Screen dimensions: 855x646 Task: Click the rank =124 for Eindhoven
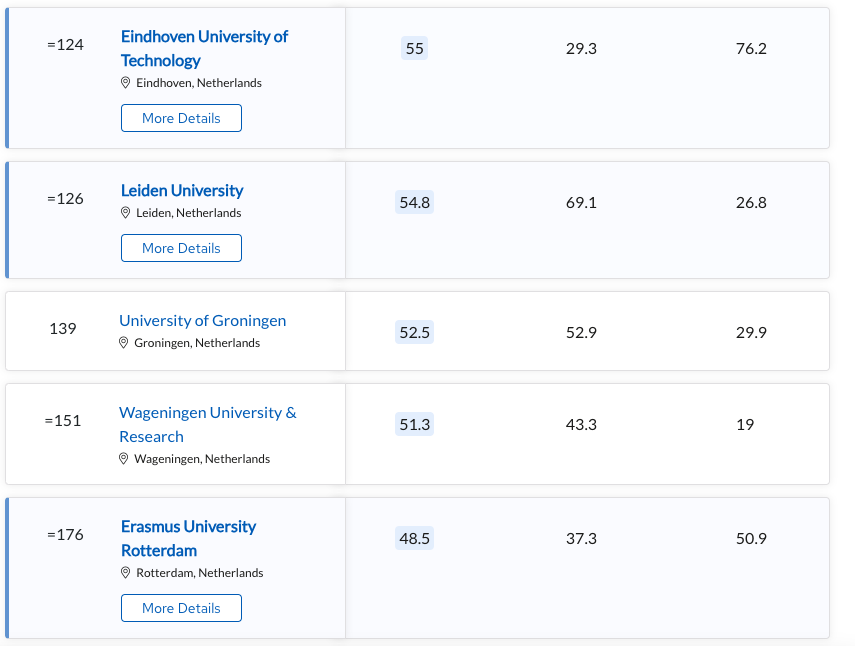[x=65, y=44]
